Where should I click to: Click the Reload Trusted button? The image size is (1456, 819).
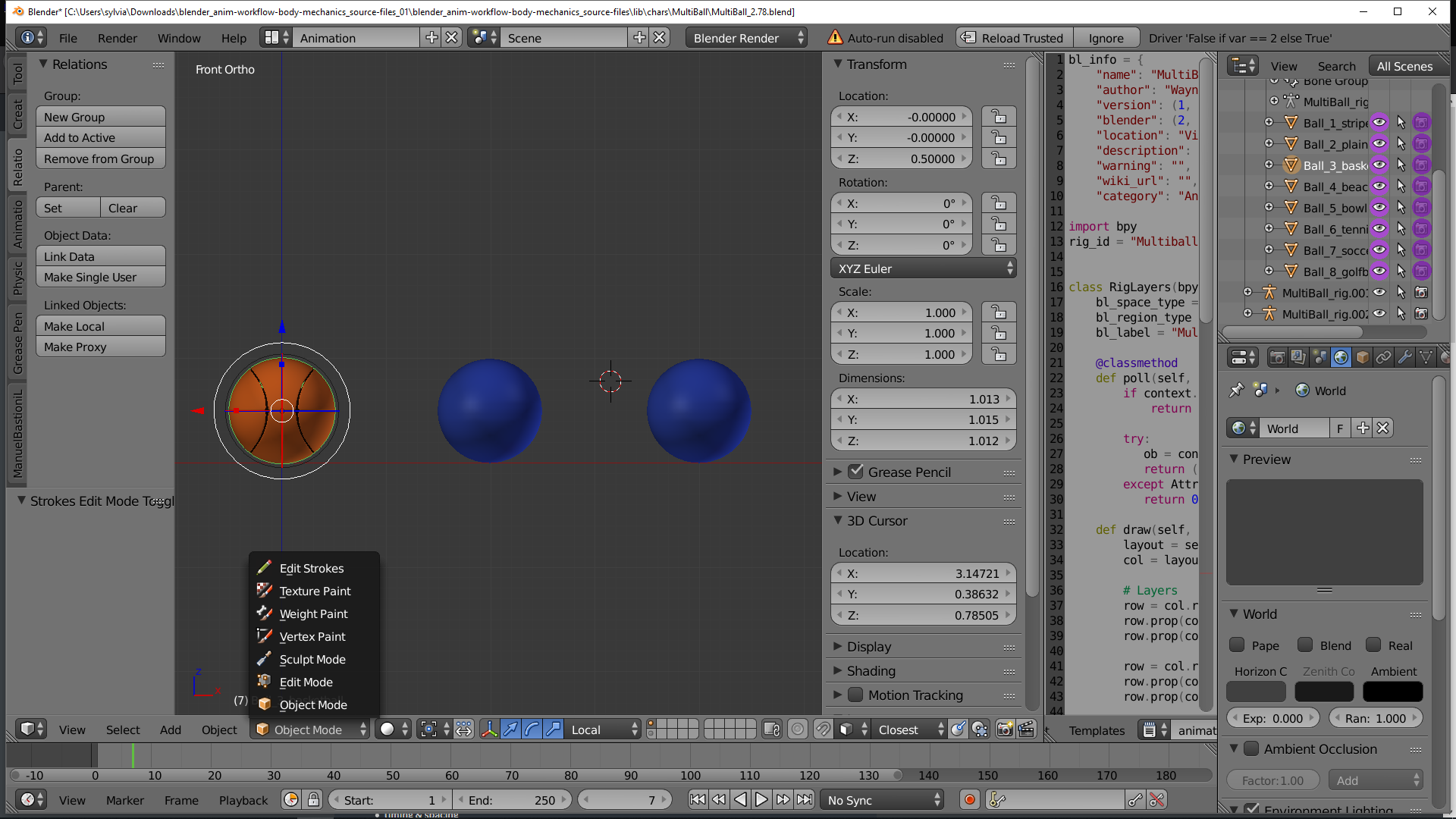[x=1013, y=38]
